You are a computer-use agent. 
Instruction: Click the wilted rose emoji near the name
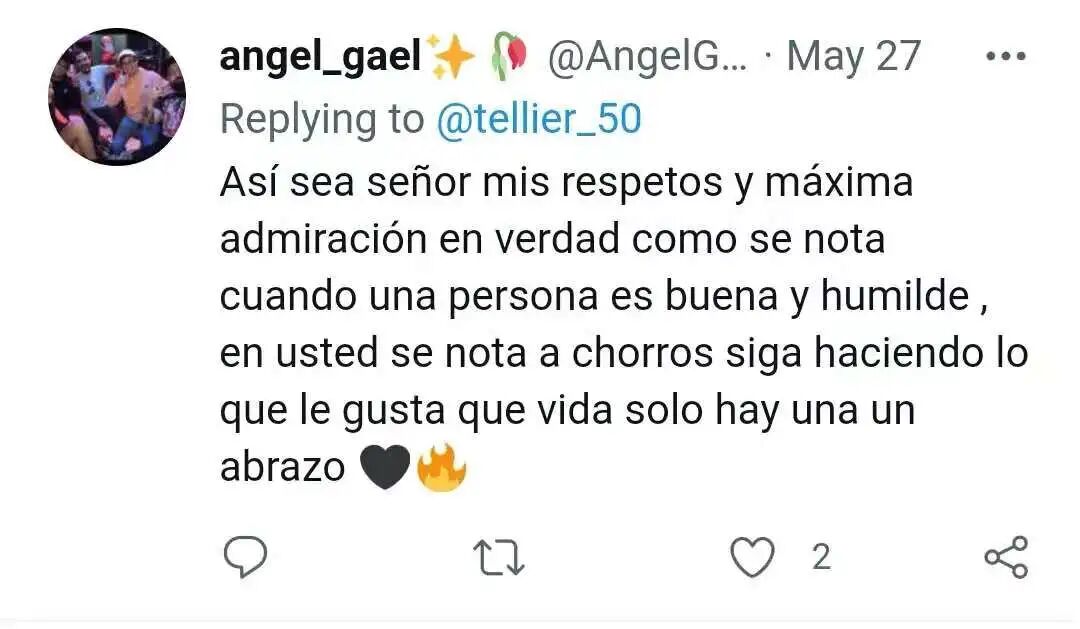pos(509,56)
